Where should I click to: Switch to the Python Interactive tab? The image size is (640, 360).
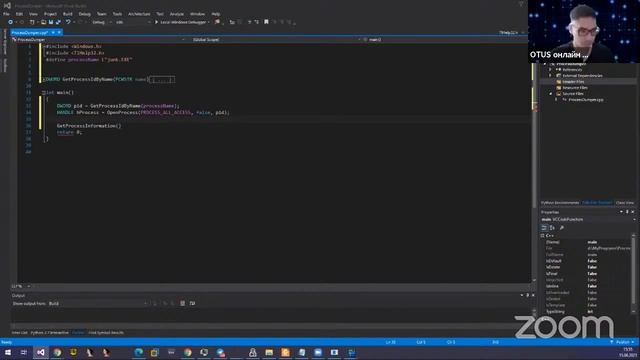click(49, 333)
